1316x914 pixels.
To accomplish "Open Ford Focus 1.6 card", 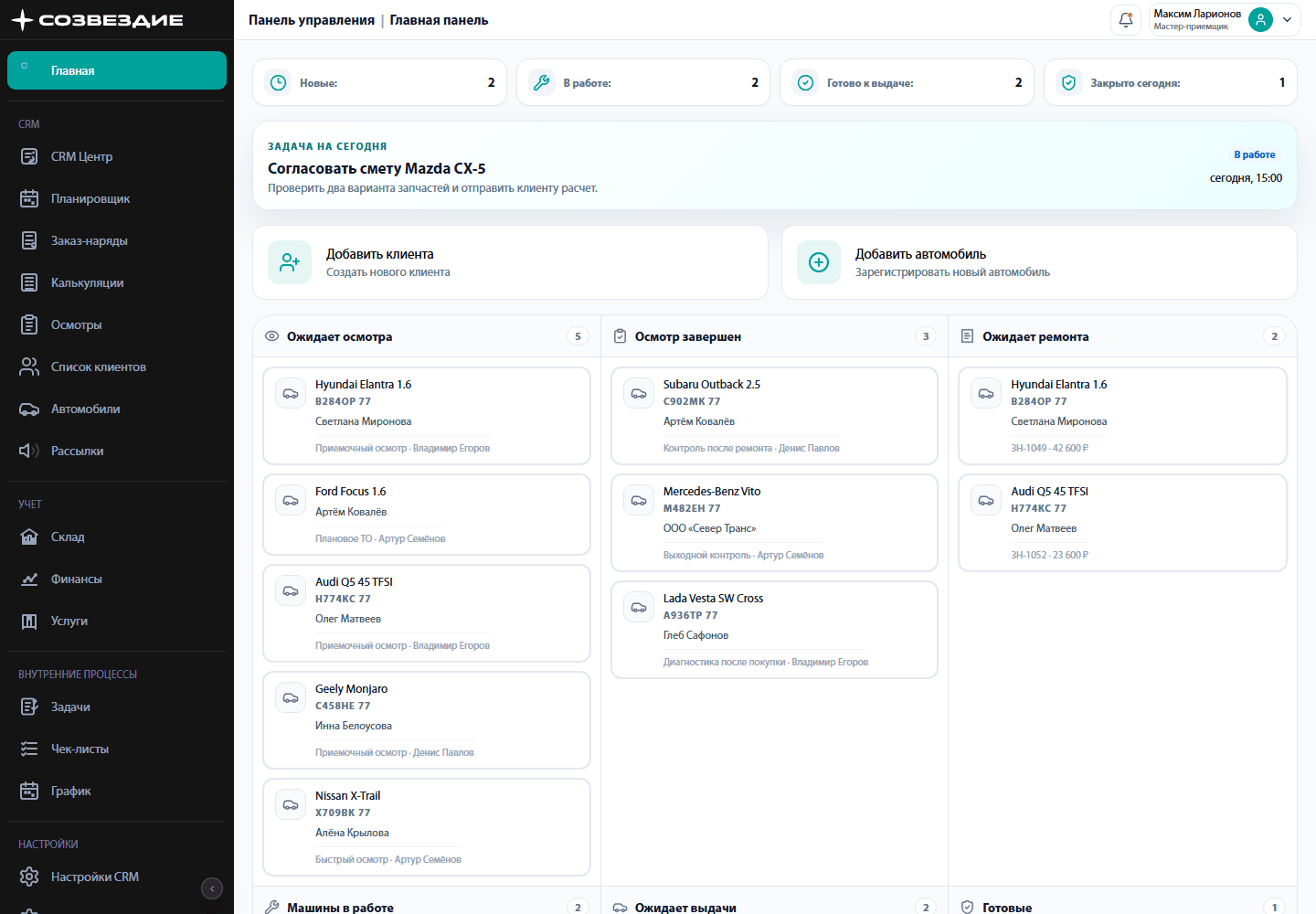I will 427,515.
